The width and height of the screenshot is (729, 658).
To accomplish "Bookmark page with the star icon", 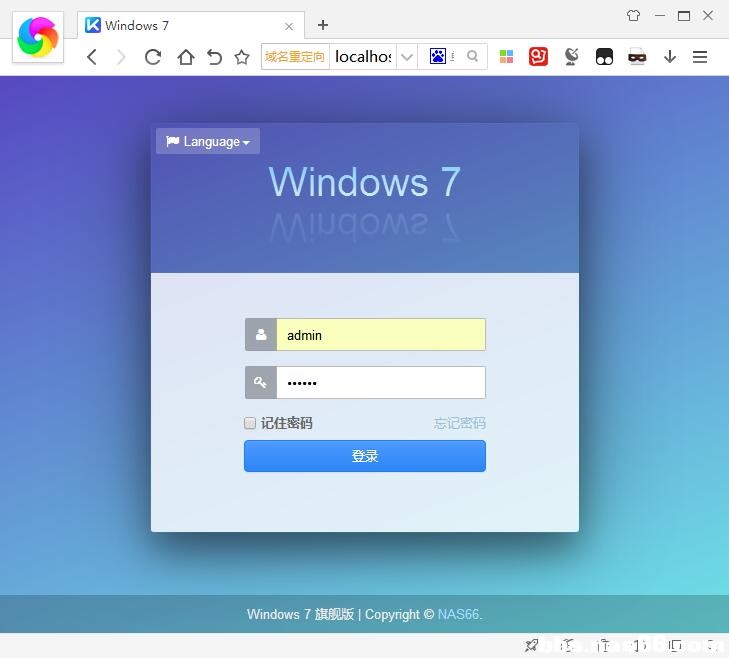I will [242, 57].
